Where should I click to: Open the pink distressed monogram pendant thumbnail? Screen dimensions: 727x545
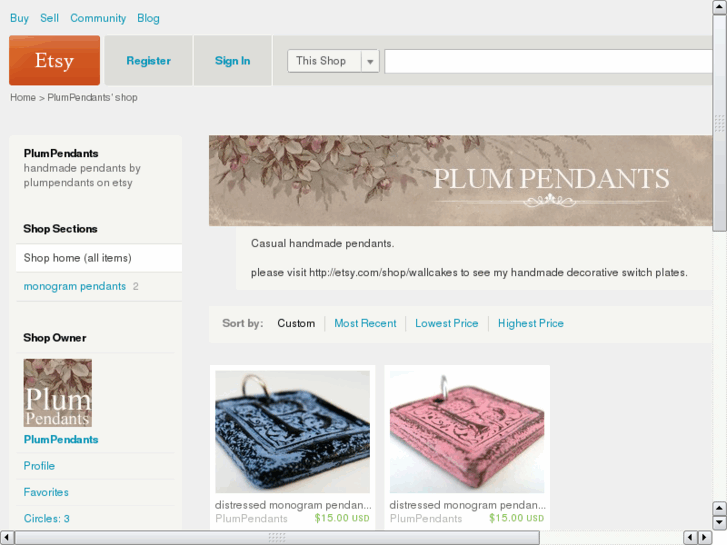(x=467, y=431)
